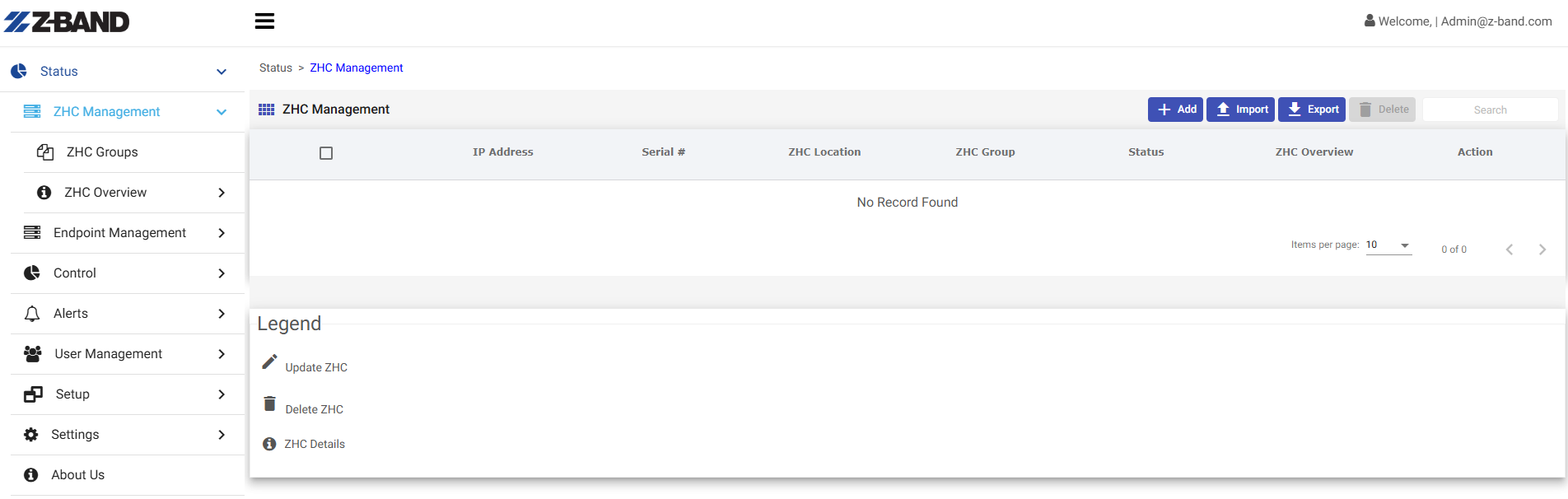Click the next page arrow
The image size is (1568, 499).
[1542, 249]
